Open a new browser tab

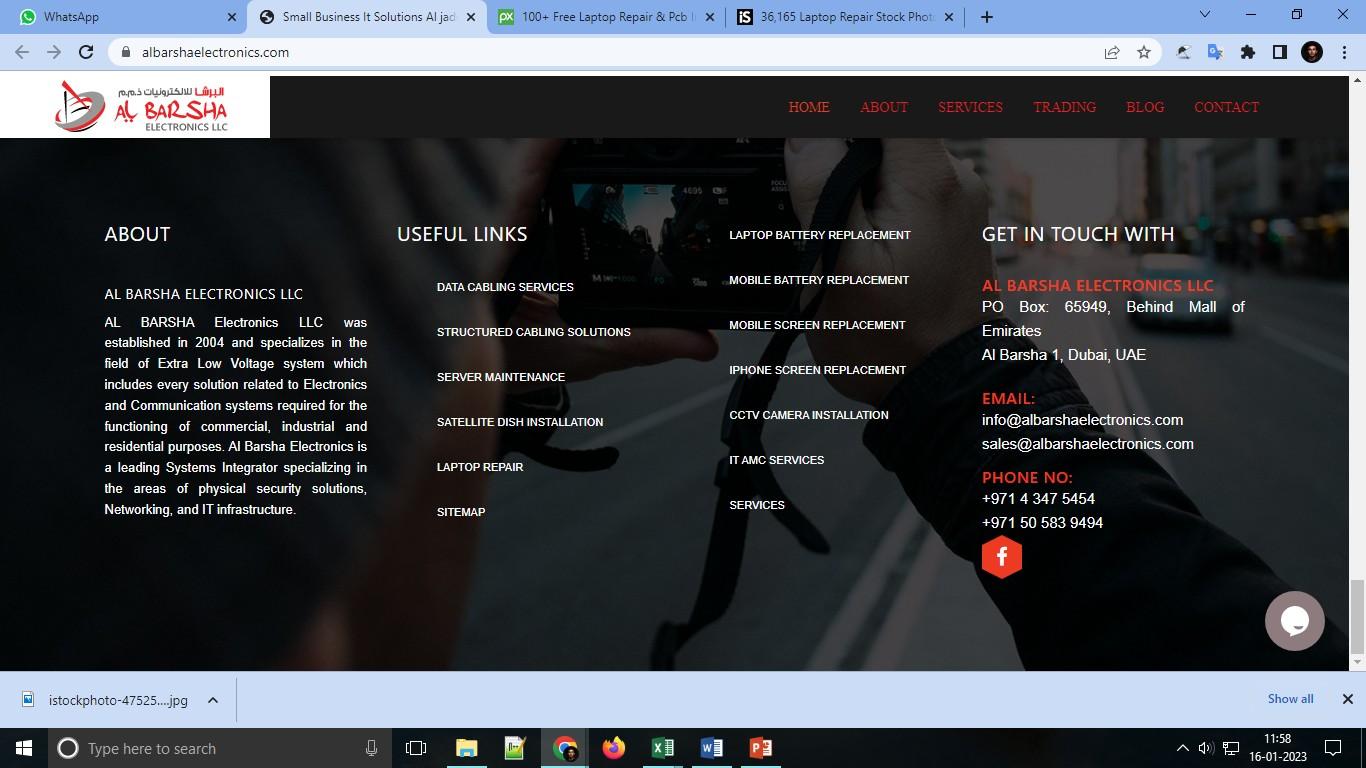tap(986, 16)
